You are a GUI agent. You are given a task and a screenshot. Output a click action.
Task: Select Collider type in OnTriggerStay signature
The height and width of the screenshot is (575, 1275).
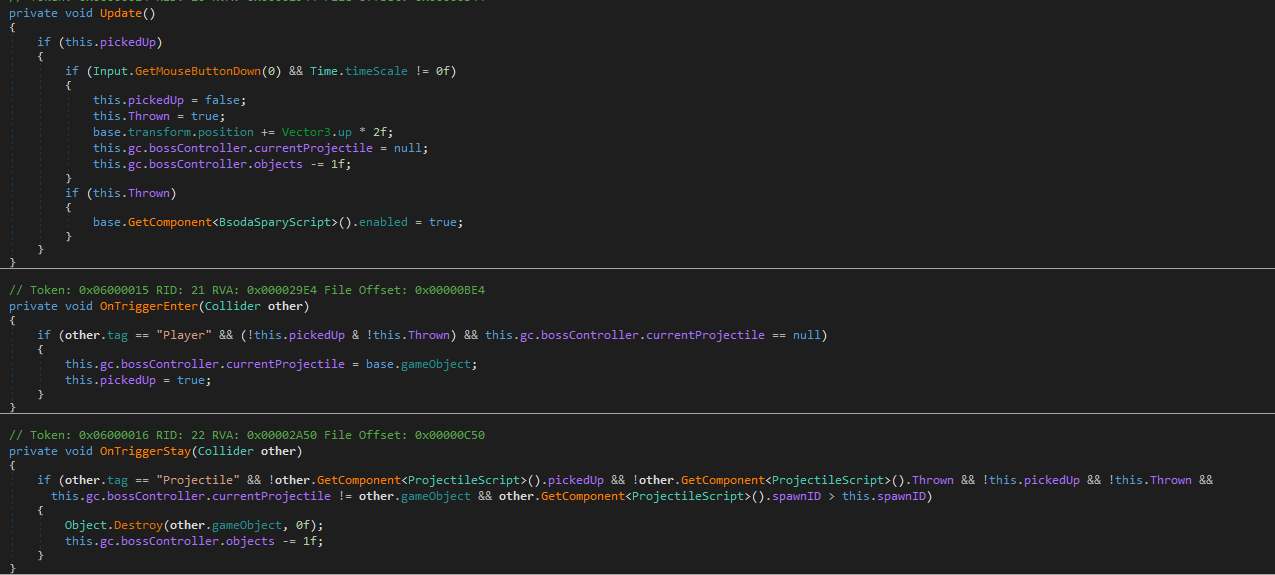pyautogui.click(x=224, y=451)
